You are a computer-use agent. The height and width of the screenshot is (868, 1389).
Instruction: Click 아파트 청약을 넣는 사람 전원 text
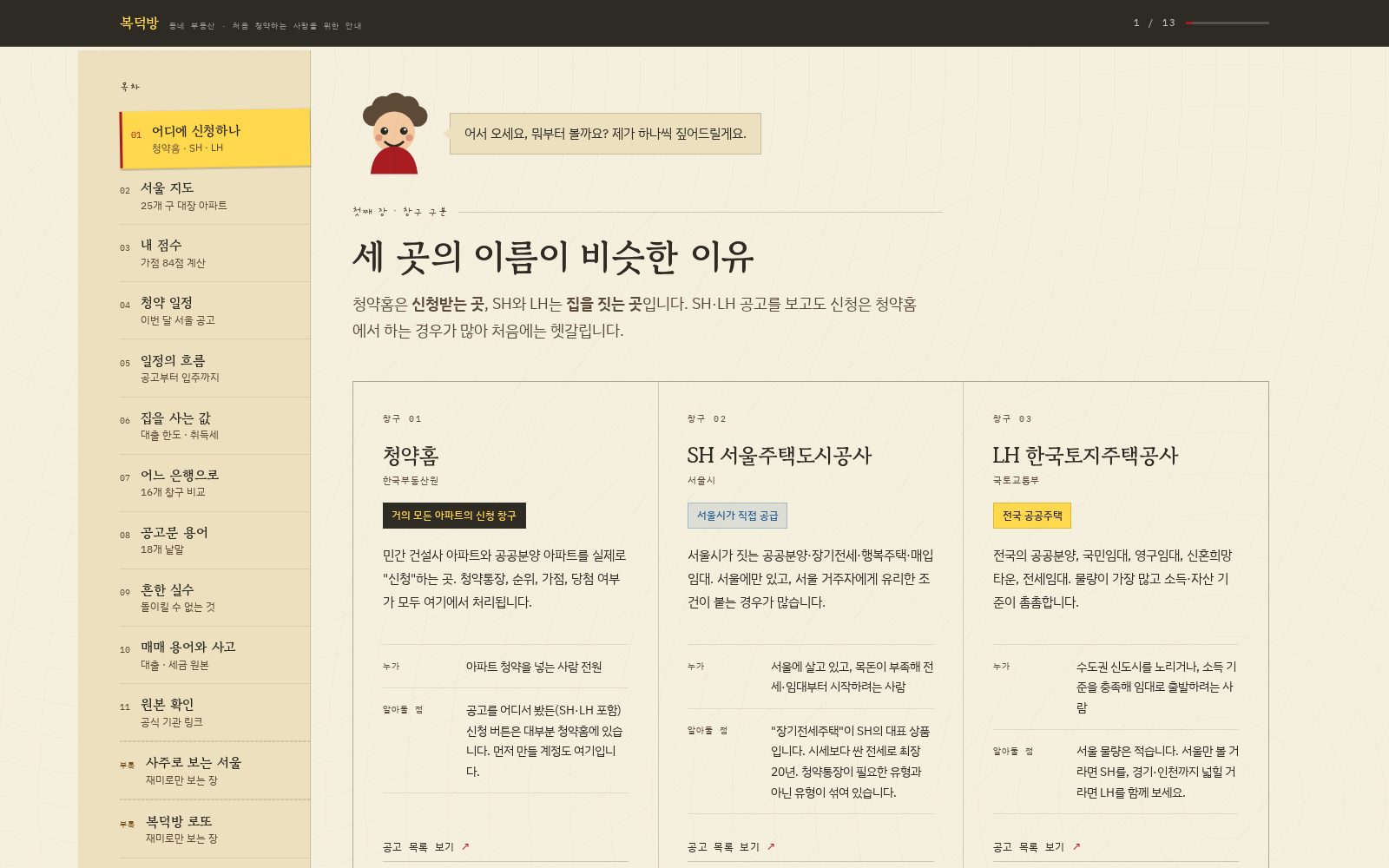click(x=534, y=667)
